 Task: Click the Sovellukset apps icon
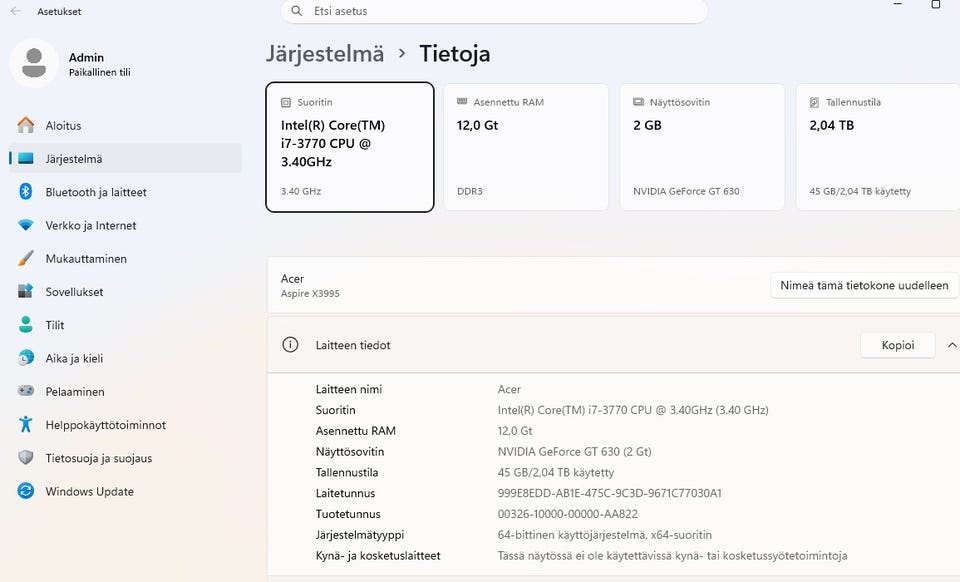26,291
